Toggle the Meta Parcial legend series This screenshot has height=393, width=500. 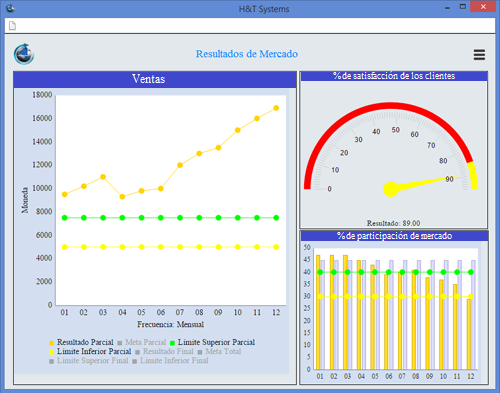pos(142,342)
